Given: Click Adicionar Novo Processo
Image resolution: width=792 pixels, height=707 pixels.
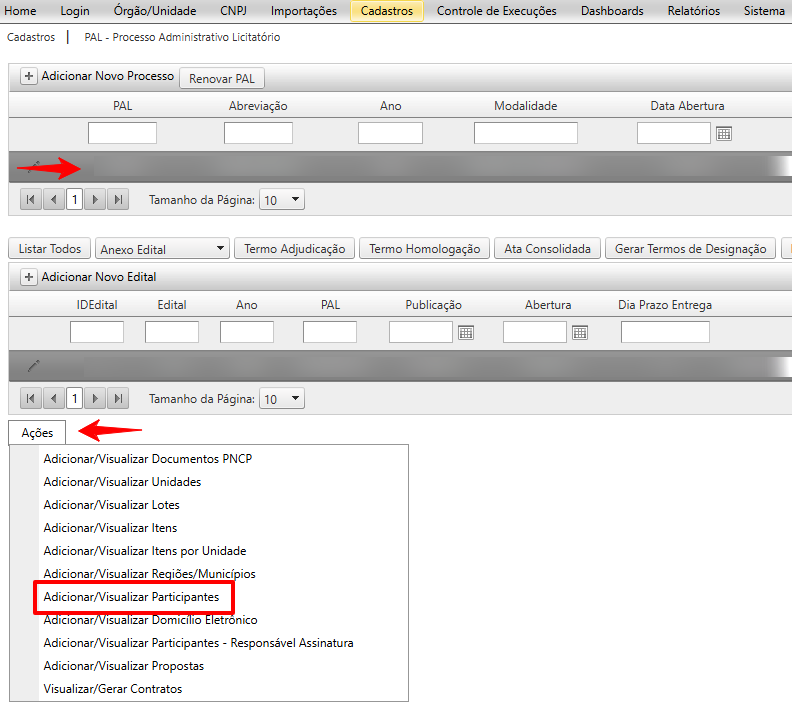Looking at the screenshot, I should tap(97, 77).
